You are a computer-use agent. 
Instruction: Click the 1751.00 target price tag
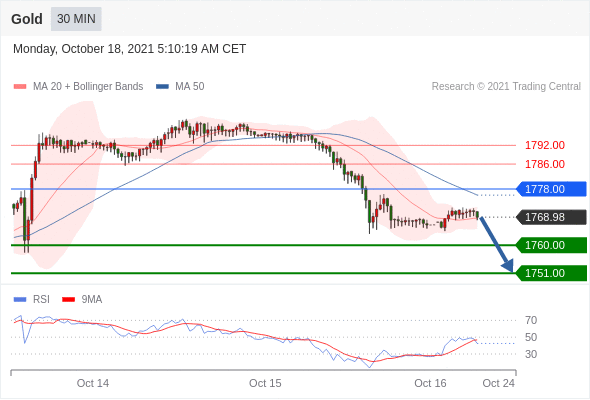(x=551, y=273)
